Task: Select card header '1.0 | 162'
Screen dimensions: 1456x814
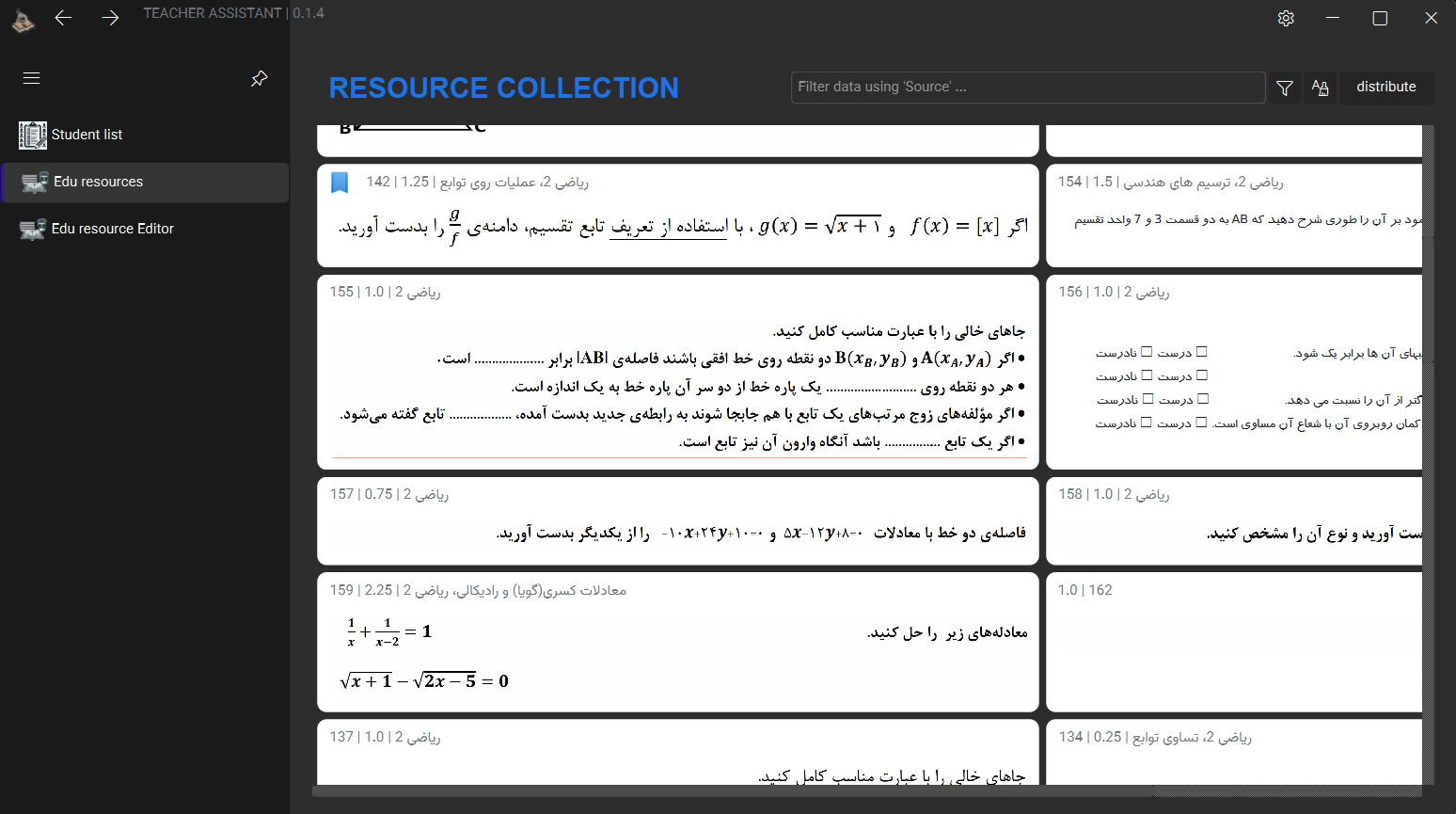Action: click(x=1084, y=591)
